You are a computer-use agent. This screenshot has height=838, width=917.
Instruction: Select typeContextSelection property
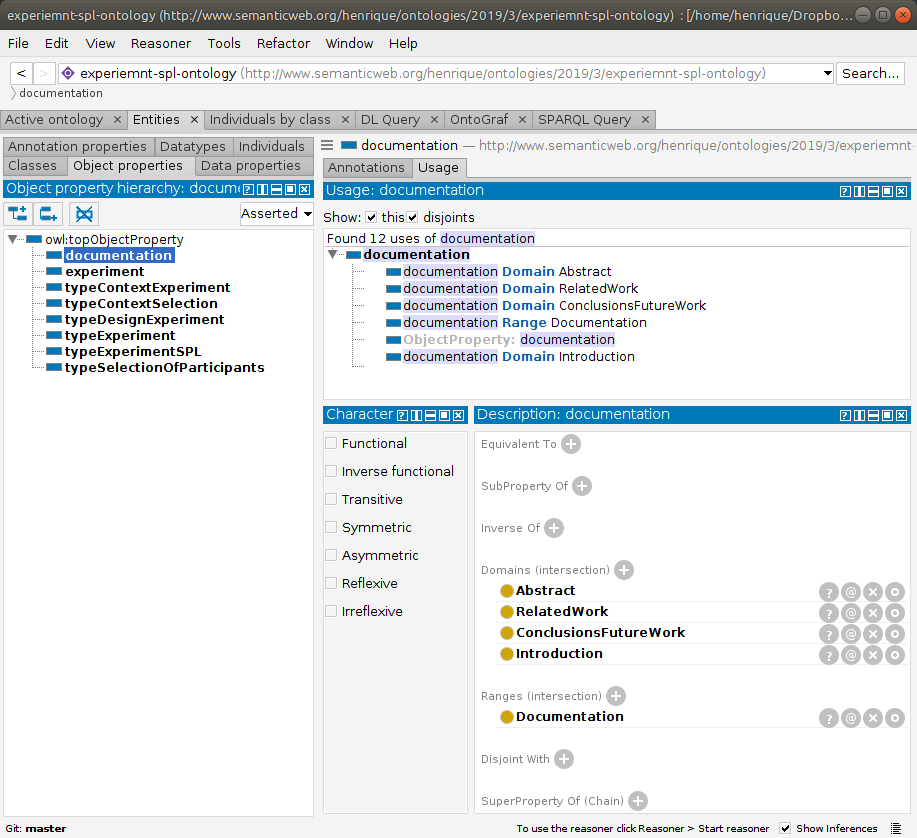(x=141, y=304)
